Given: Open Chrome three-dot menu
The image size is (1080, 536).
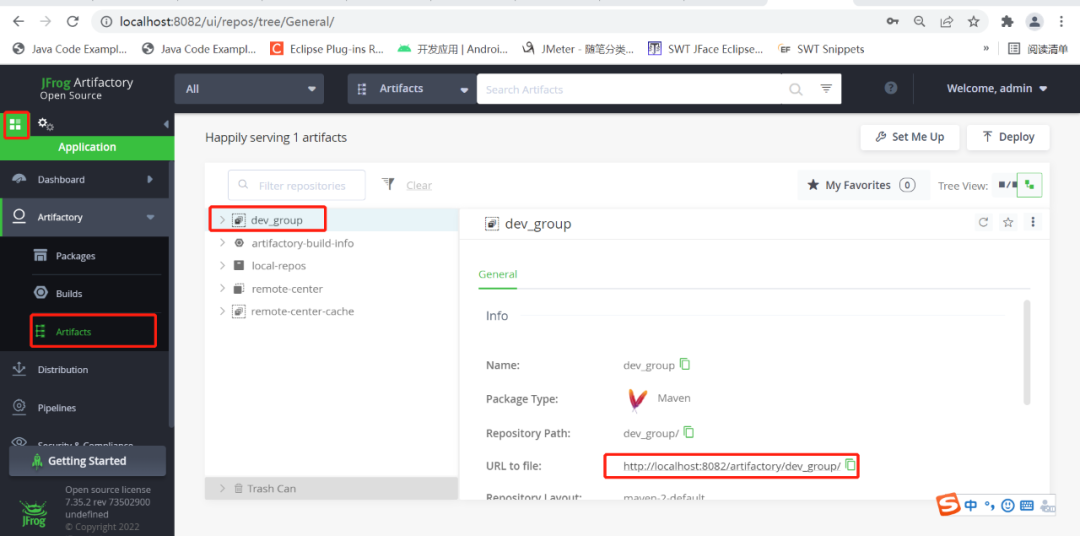Looking at the screenshot, I should pos(1061,21).
